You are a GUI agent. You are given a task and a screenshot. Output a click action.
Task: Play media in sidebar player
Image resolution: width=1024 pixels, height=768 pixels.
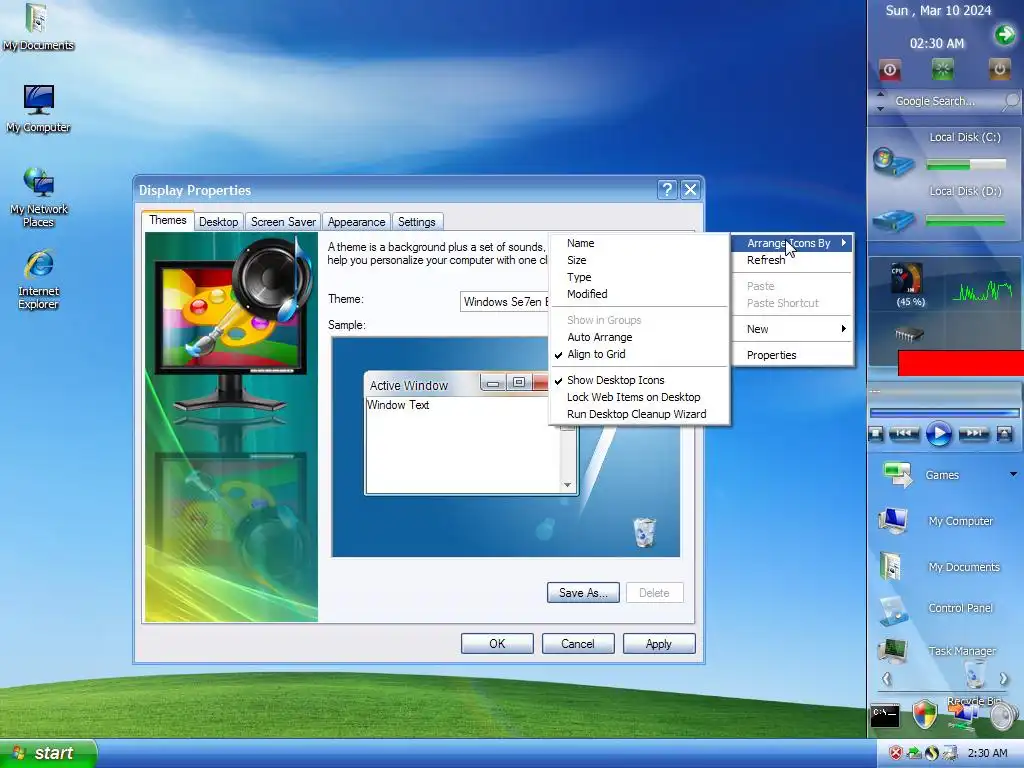[939, 434]
